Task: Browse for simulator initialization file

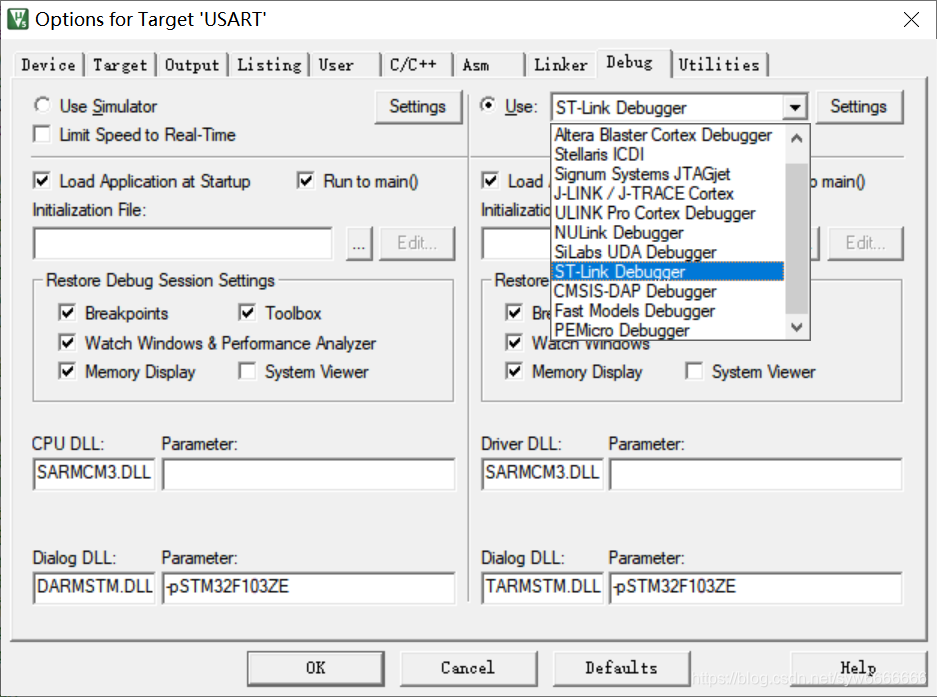Action: pyautogui.click(x=359, y=243)
